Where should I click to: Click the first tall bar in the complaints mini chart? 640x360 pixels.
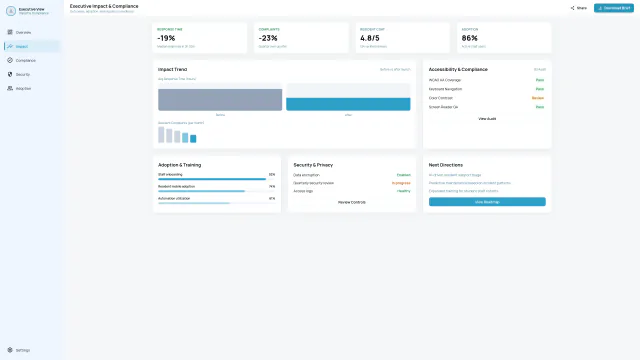click(x=161, y=135)
